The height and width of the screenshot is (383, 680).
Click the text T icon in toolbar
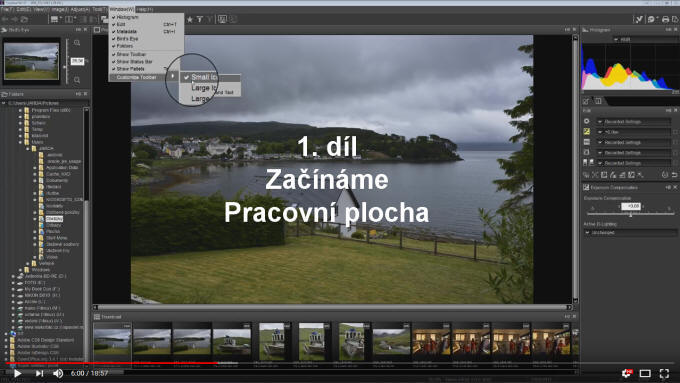[199, 19]
